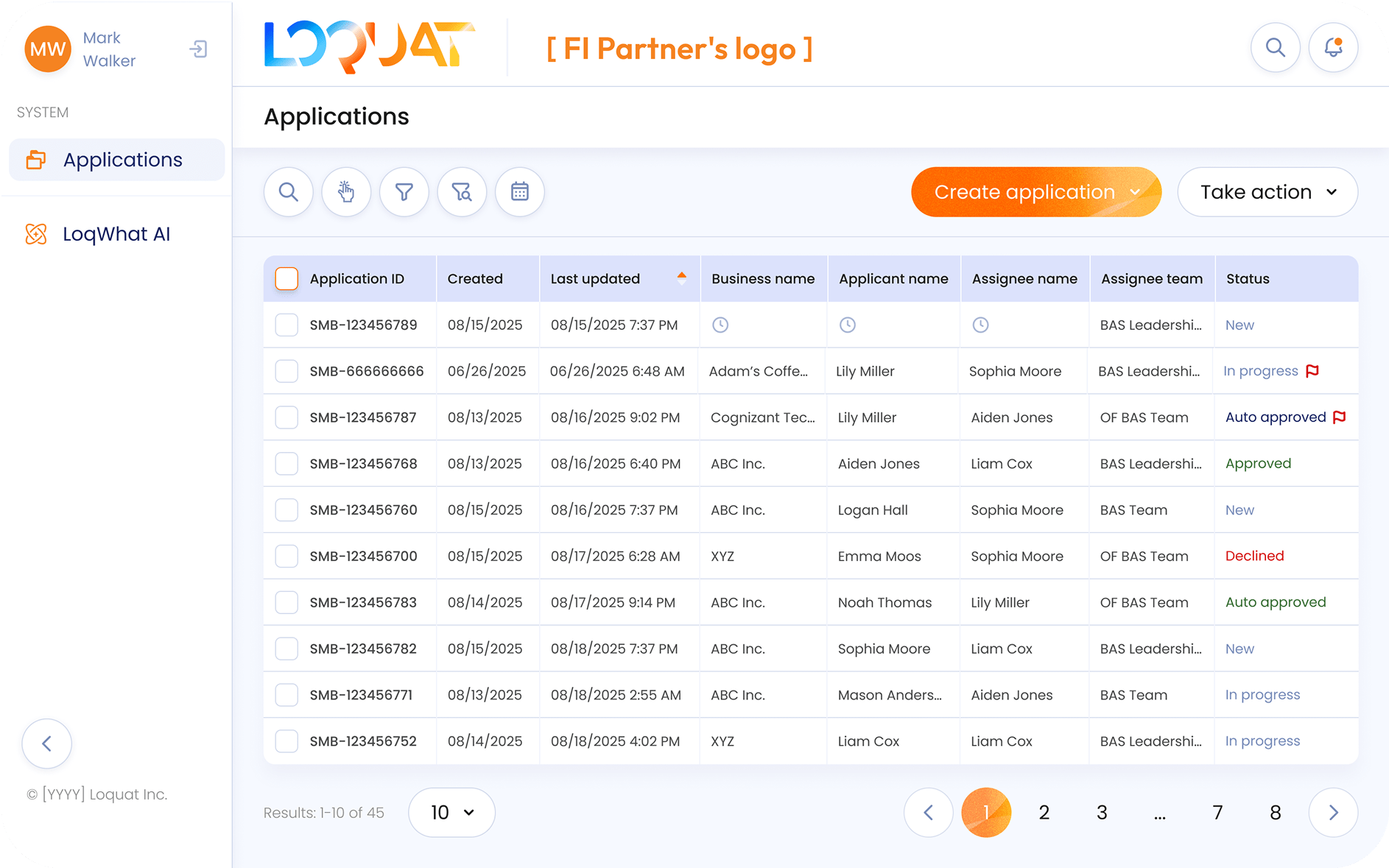Click the search icon in the top header
Screen dimensions: 1389x868
pos(1276,47)
